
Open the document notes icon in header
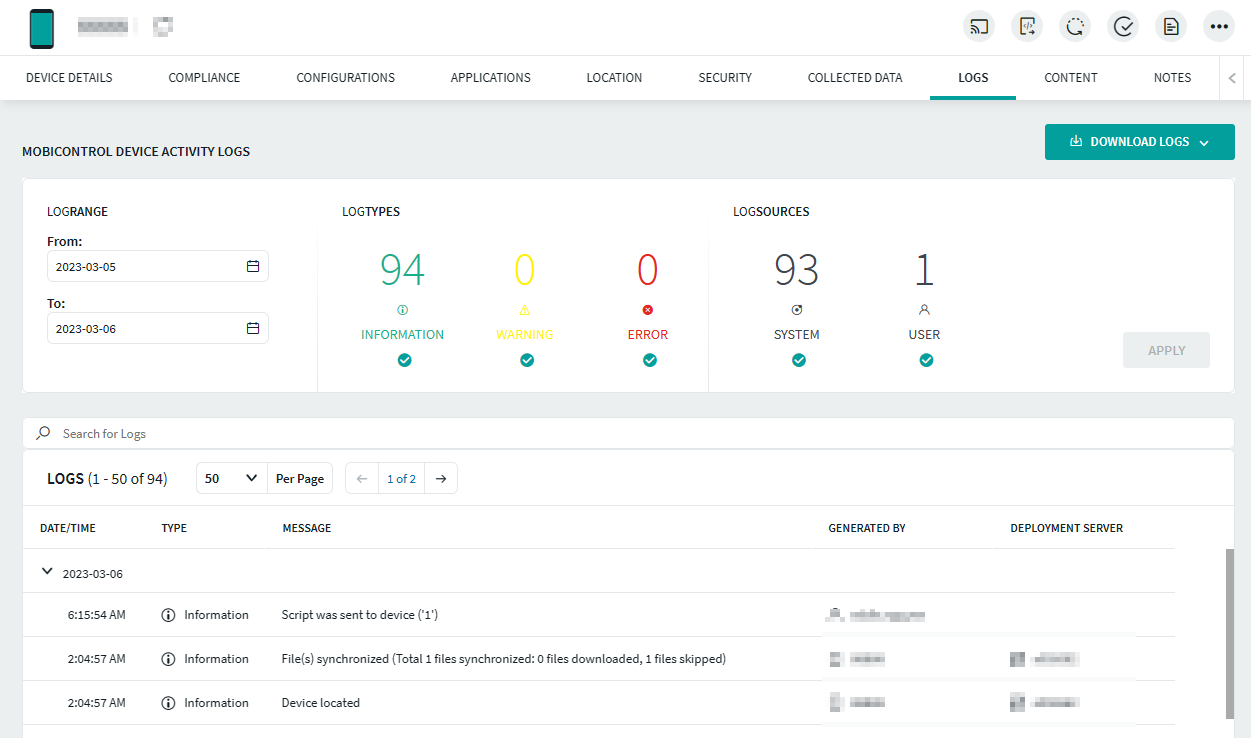pos(1171,27)
